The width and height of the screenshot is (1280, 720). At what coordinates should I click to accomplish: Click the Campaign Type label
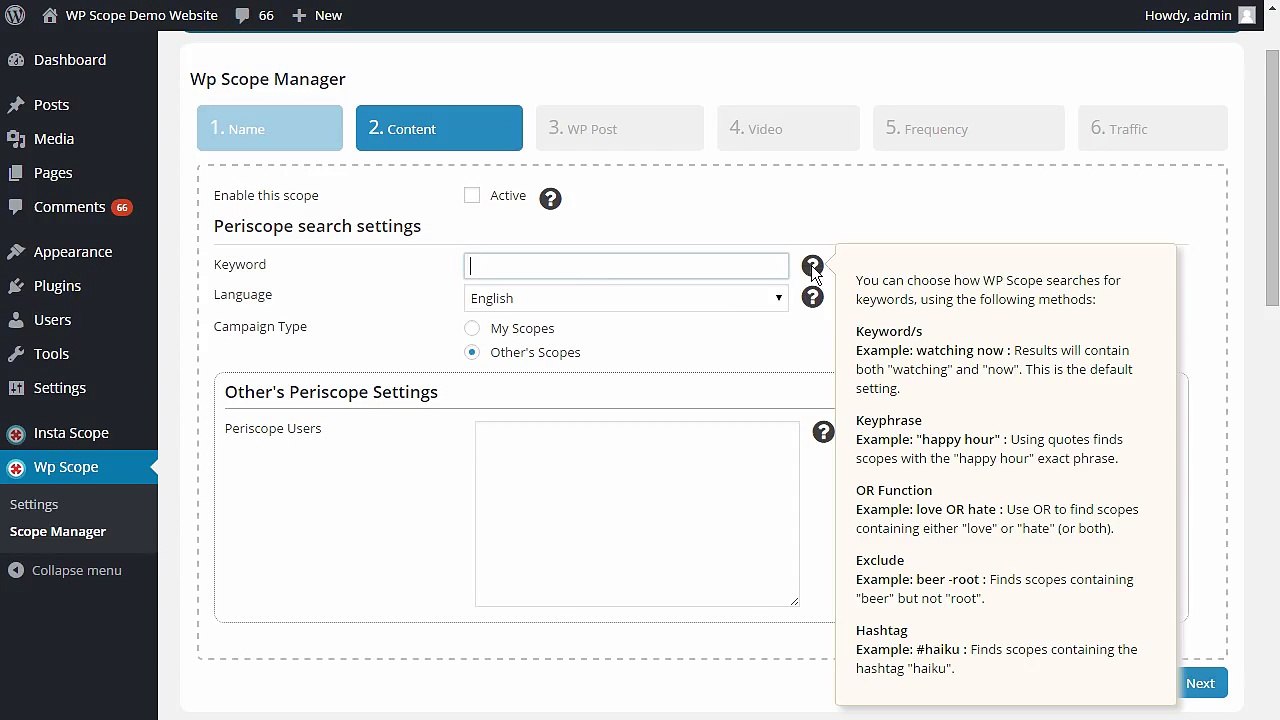click(260, 326)
